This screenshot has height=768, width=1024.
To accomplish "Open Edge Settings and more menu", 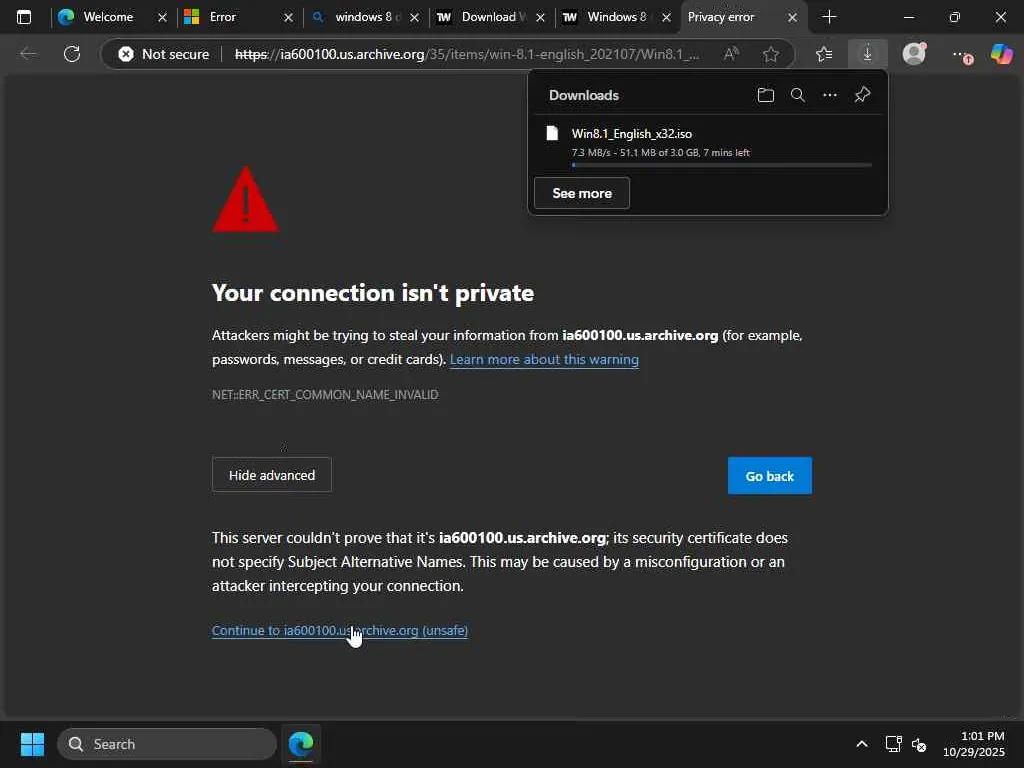I will (959, 54).
